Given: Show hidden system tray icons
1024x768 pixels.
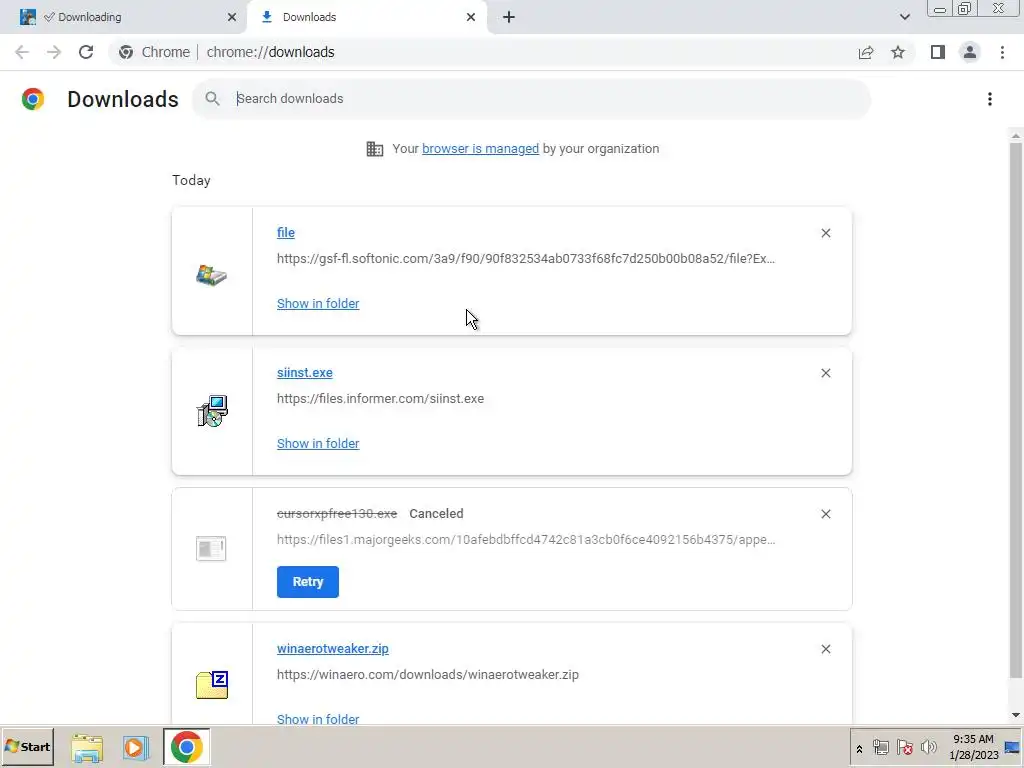Looking at the screenshot, I should click(x=859, y=749).
